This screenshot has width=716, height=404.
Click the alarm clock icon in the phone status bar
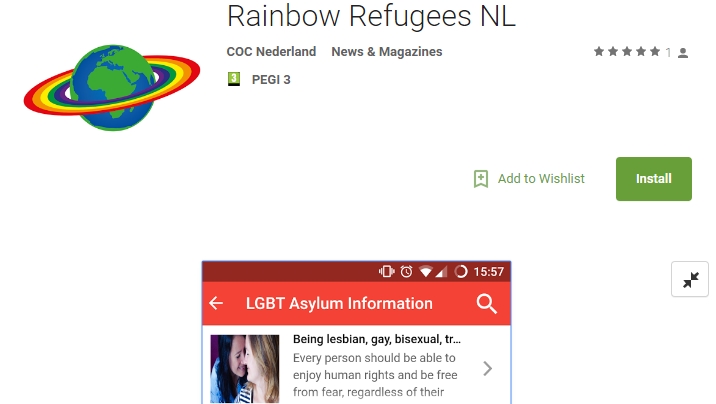click(406, 272)
